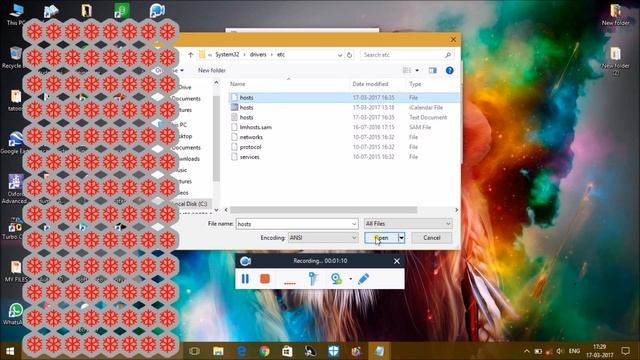This screenshot has height=360, width=640.
Task: Refresh the etc folder listing
Action: (349, 55)
